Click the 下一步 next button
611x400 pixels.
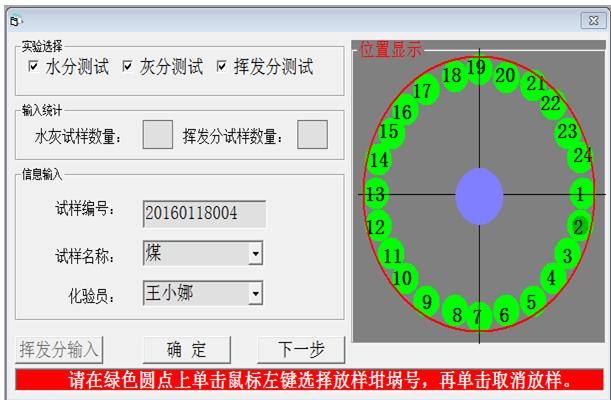click(301, 349)
